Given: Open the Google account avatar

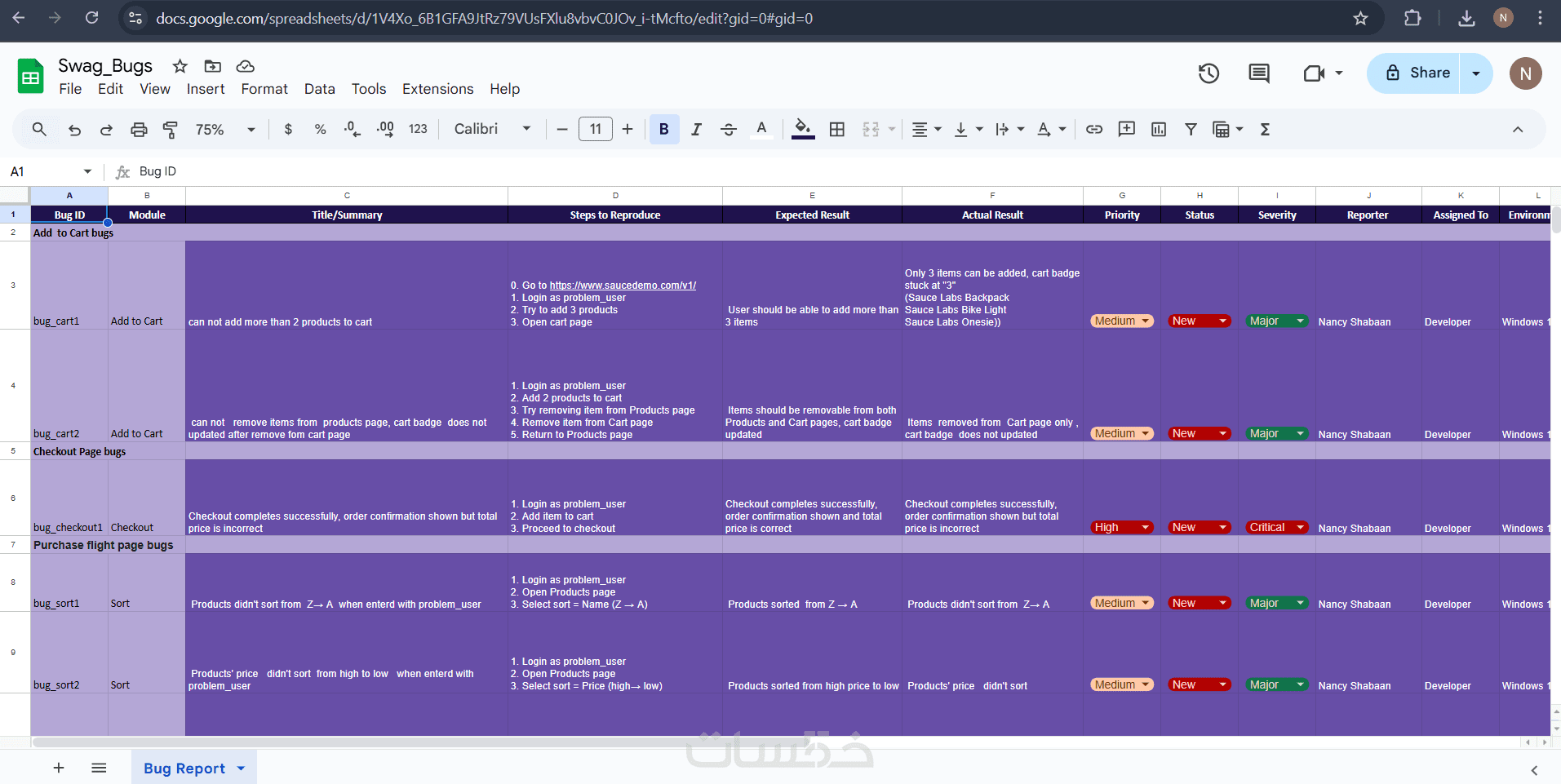Looking at the screenshot, I should (x=1525, y=73).
